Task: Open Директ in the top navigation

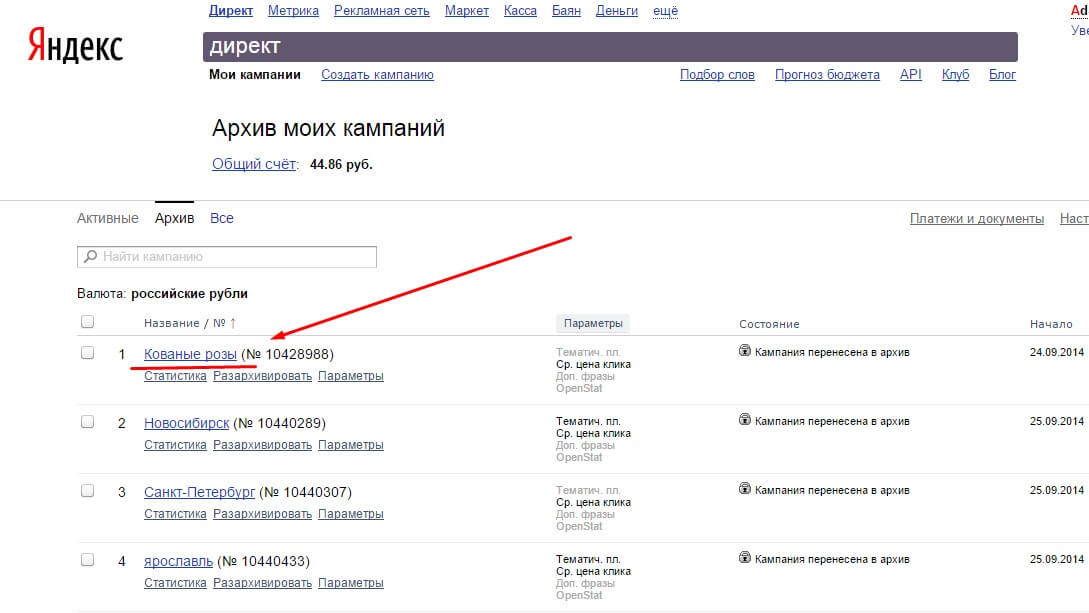Action: (231, 11)
